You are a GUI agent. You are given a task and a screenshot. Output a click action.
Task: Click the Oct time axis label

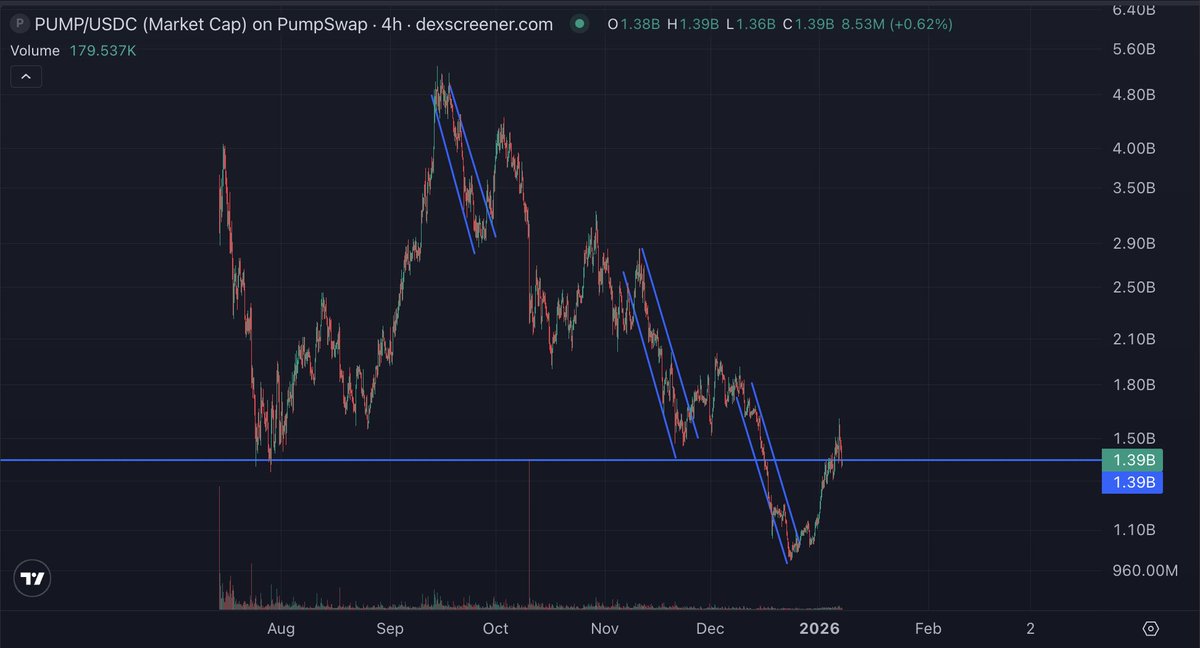pyautogui.click(x=496, y=629)
